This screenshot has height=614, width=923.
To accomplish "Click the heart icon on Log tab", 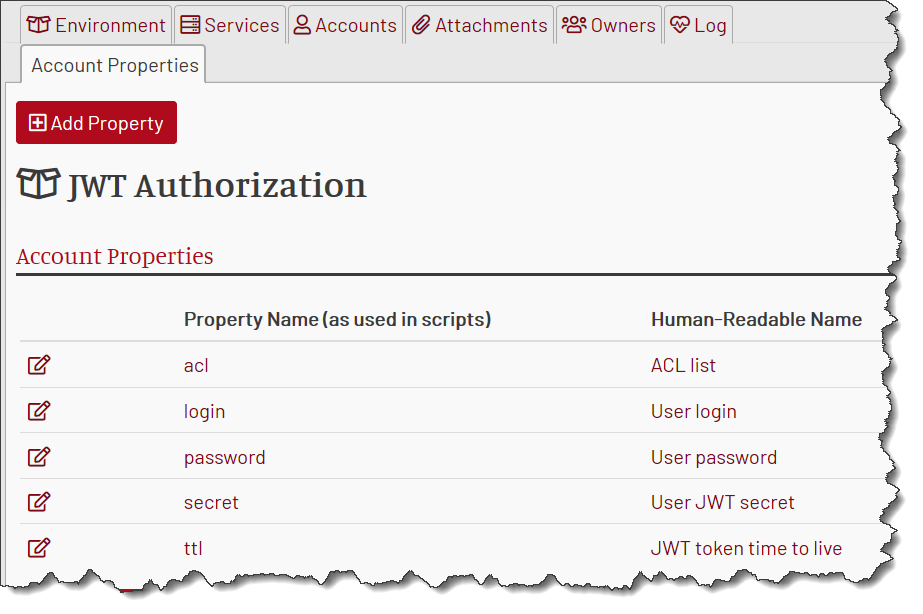I will (679, 25).
